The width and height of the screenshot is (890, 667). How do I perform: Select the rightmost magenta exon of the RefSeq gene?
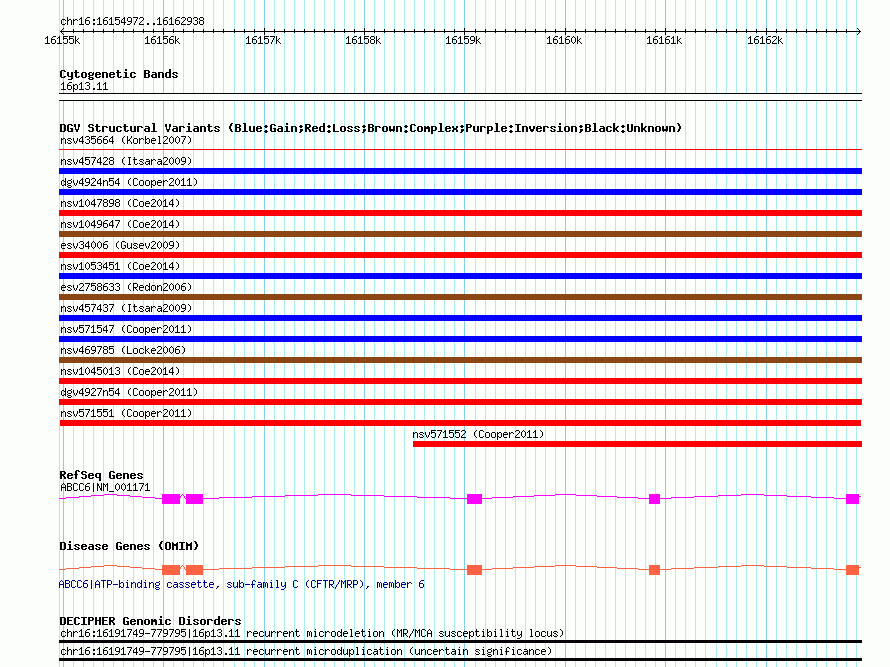click(x=852, y=498)
